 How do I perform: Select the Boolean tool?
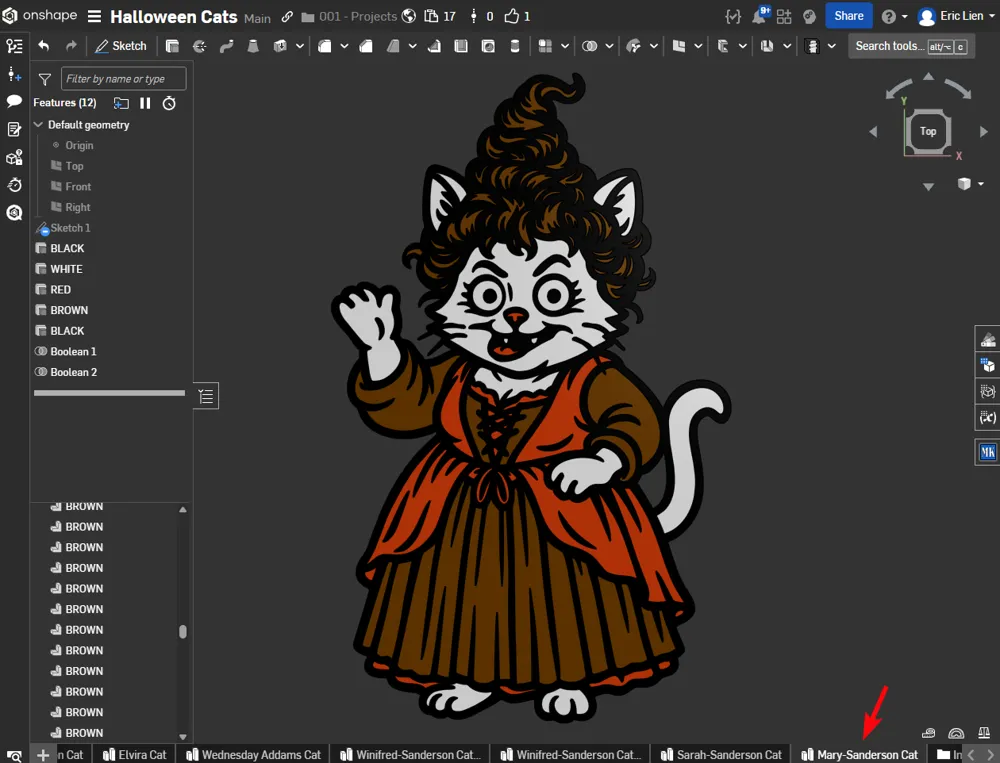pos(589,46)
